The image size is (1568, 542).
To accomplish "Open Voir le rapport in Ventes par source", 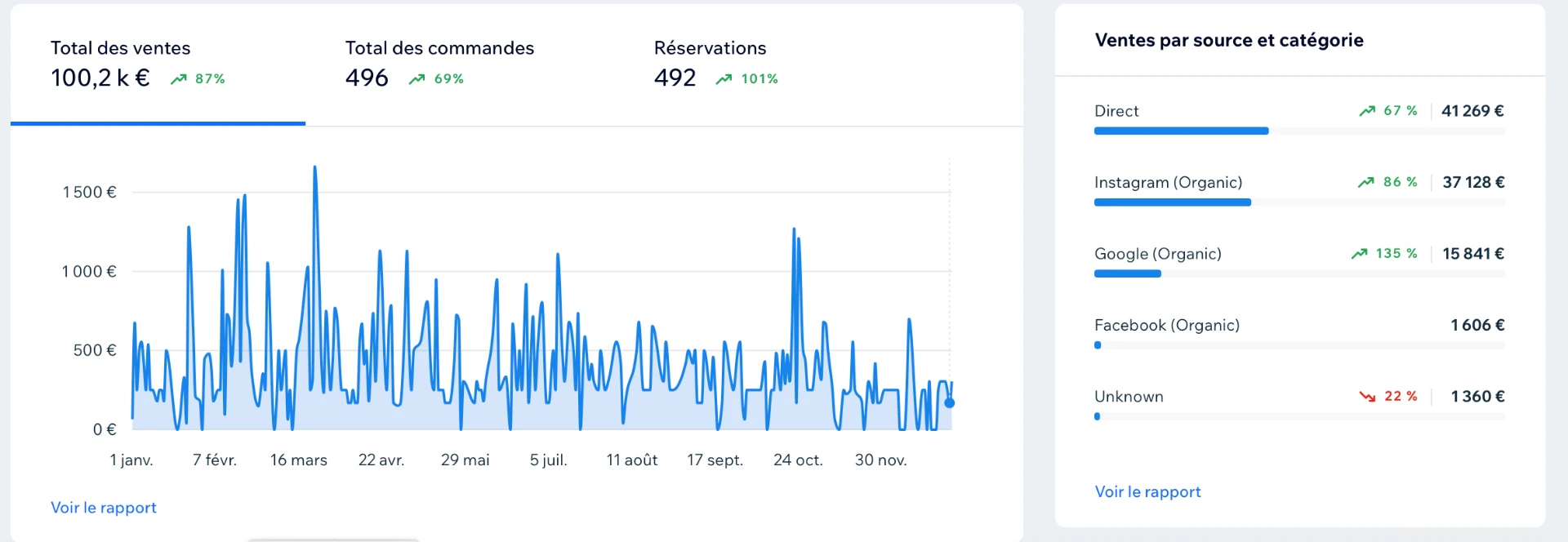I will [x=1147, y=492].
